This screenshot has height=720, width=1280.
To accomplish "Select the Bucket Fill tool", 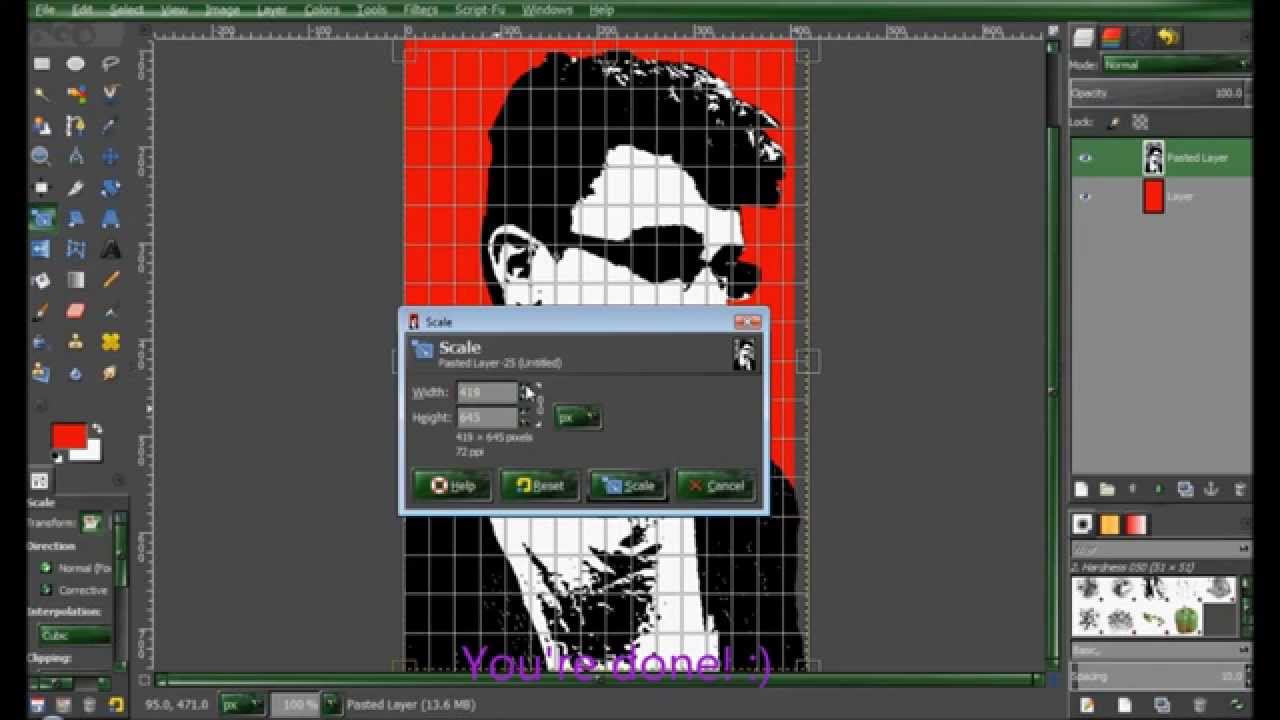I will coord(42,281).
